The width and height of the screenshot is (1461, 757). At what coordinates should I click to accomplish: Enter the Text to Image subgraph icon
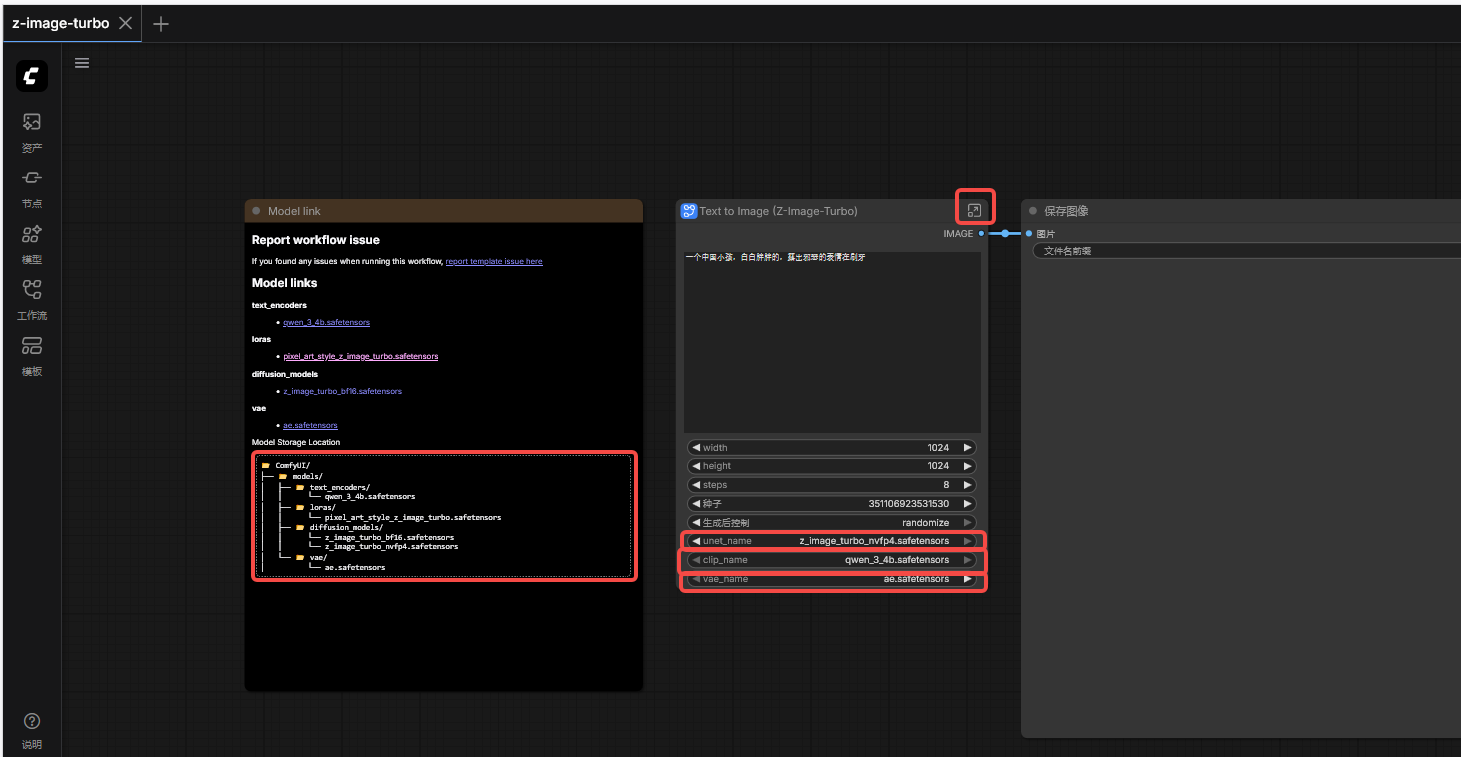(974, 210)
